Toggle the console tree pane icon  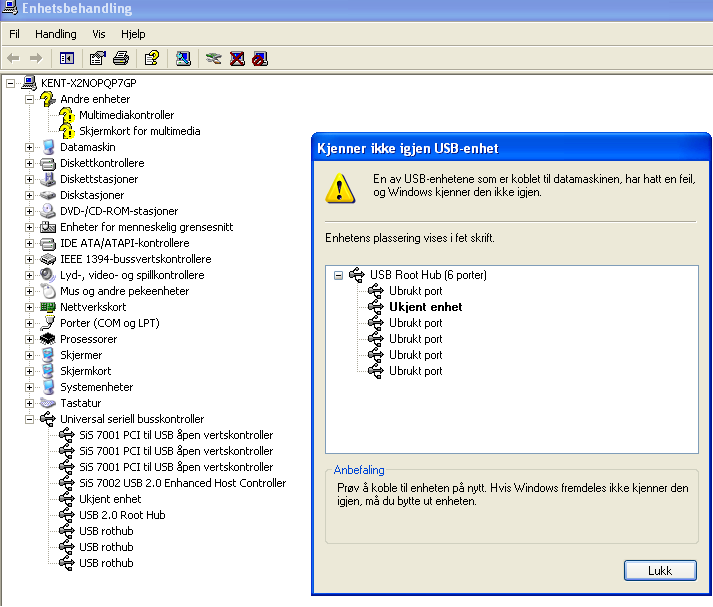click(x=67, y=58)
